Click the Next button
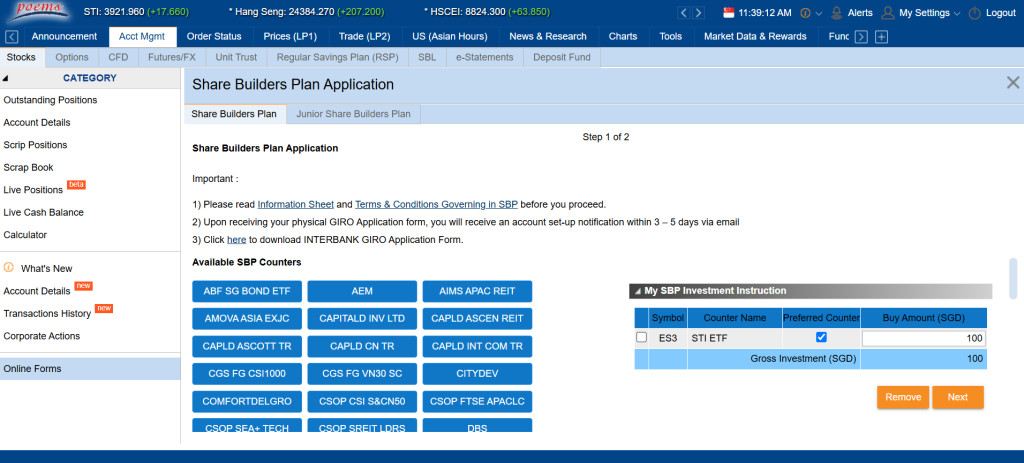Viewport: 1024px width, 463px height. click(957, 397)
